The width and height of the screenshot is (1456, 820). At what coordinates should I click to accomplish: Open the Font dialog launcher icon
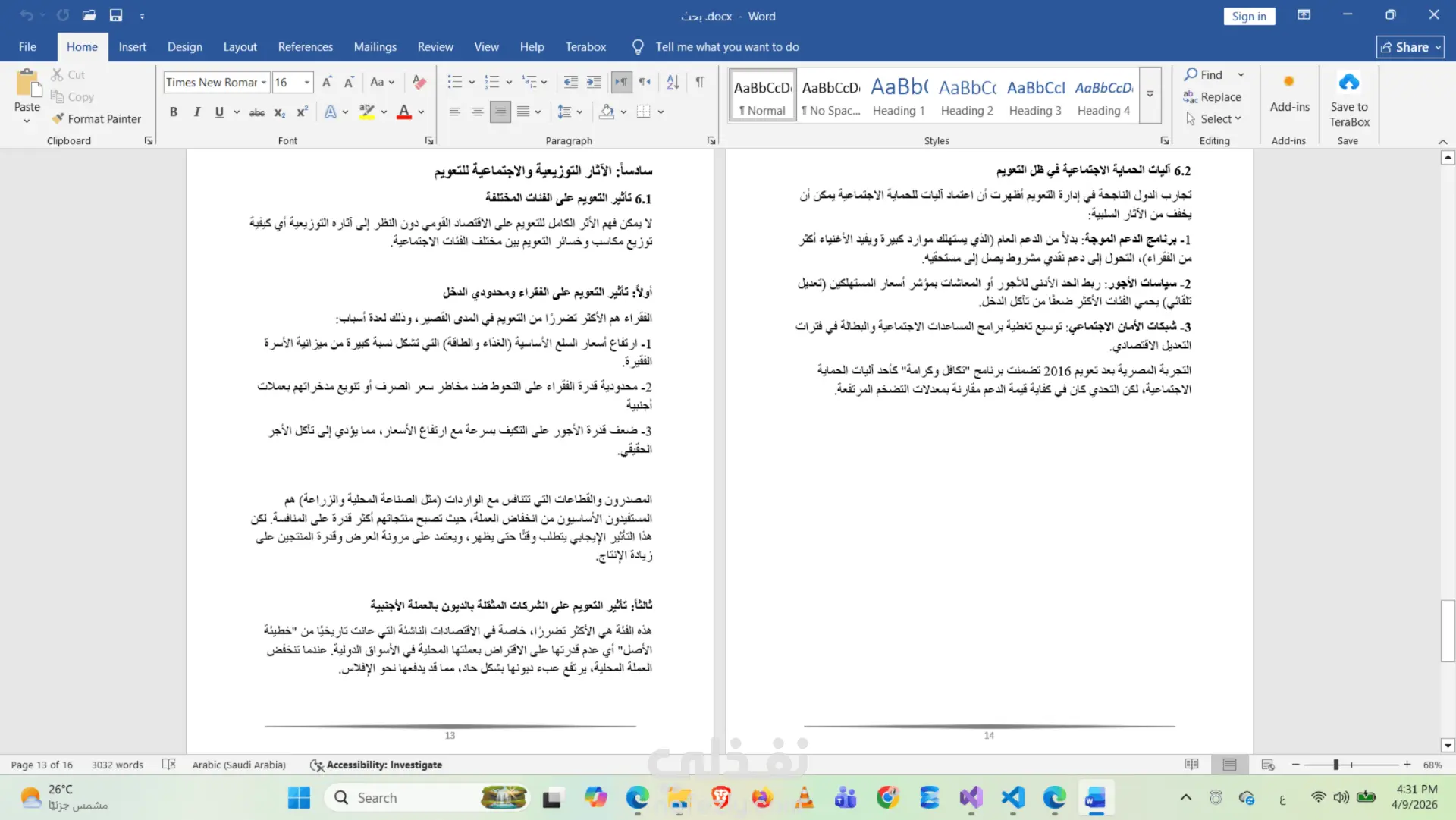(429, 140)
